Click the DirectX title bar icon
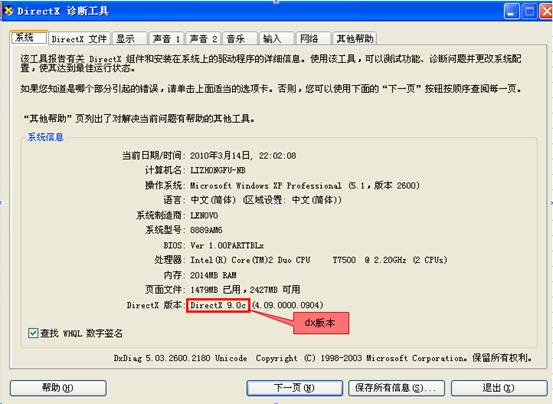The height and width of the screenshot is (404, 553). click(x=8, y=11)
